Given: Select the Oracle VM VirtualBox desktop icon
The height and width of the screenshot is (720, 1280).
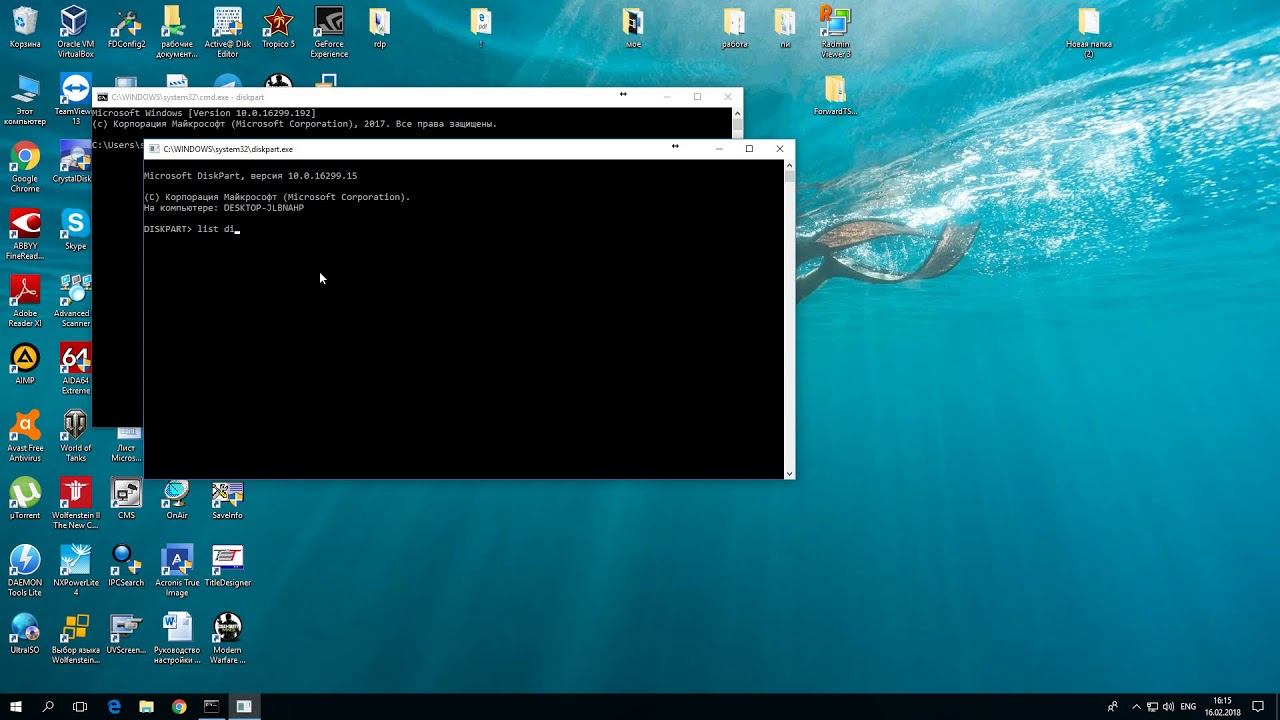Looking at the screenshot, I should point(75,32).
